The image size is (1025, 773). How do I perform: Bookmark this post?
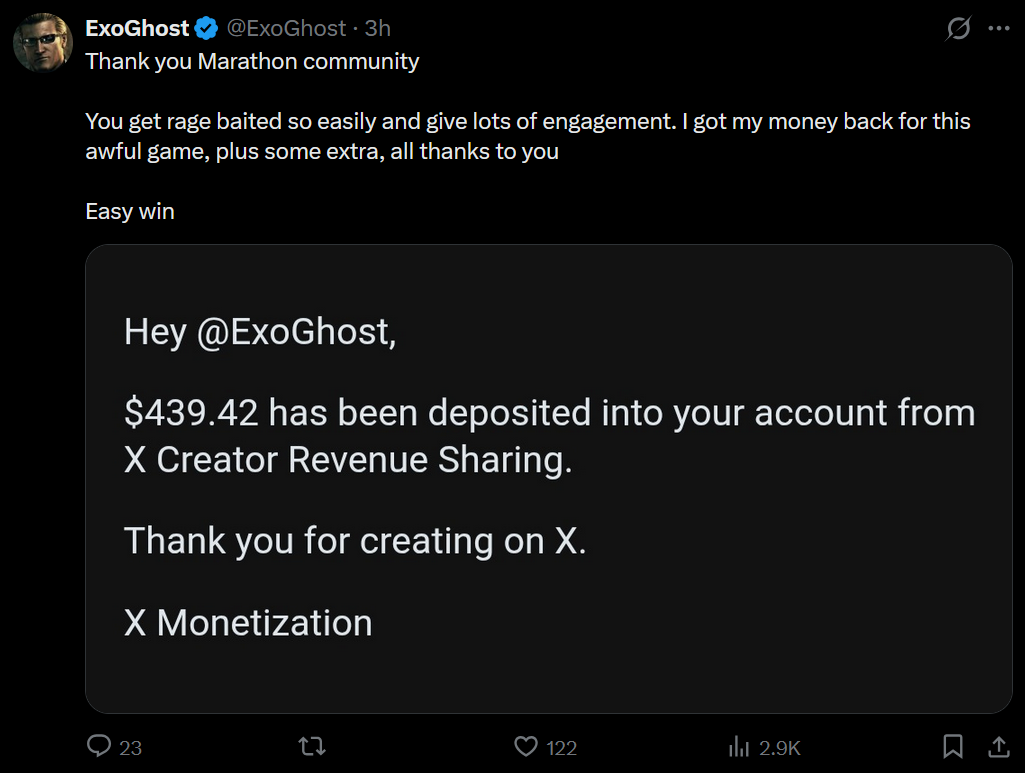(x=952, y=746)
